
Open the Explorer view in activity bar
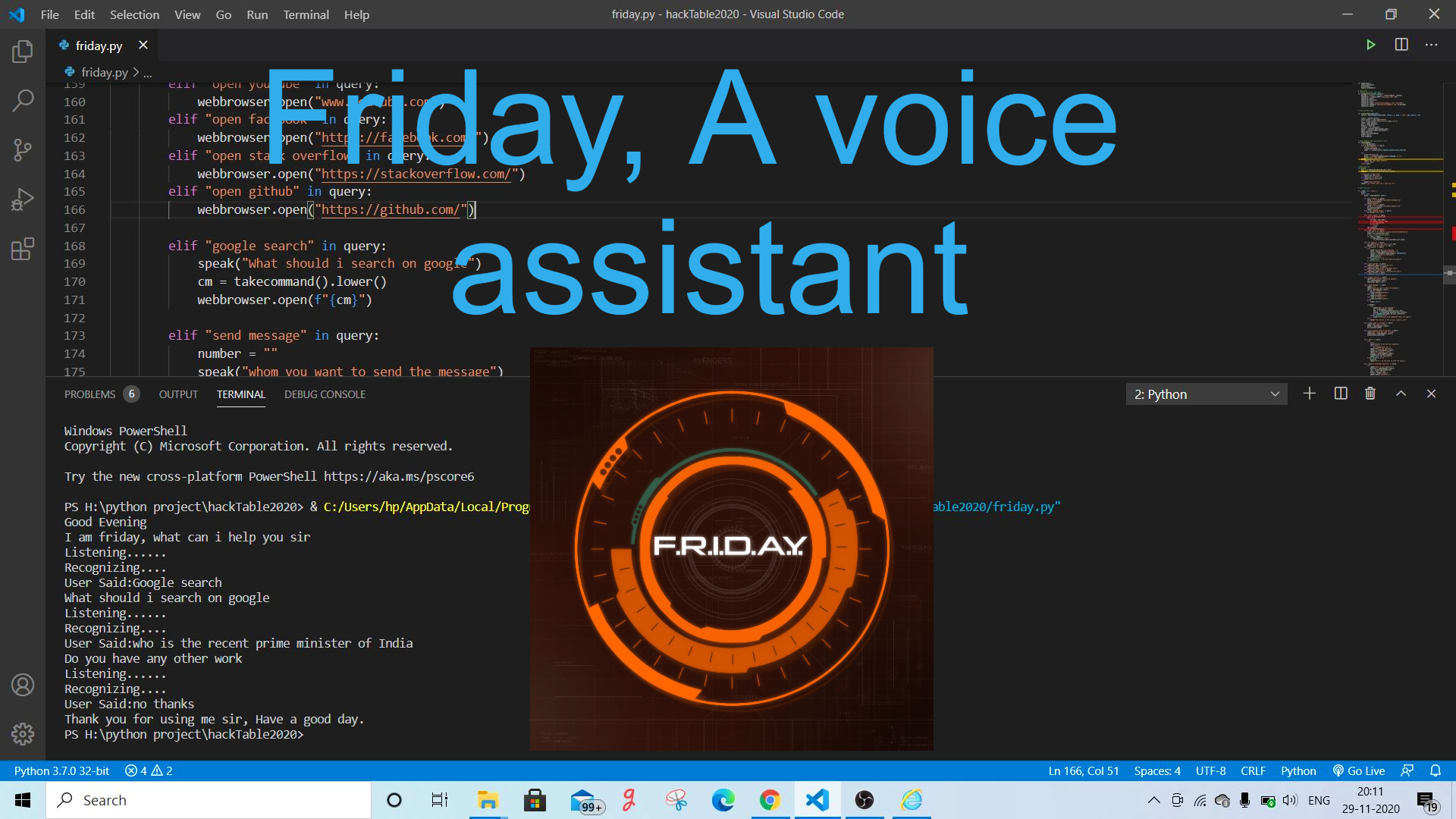[x=23, y=52]
